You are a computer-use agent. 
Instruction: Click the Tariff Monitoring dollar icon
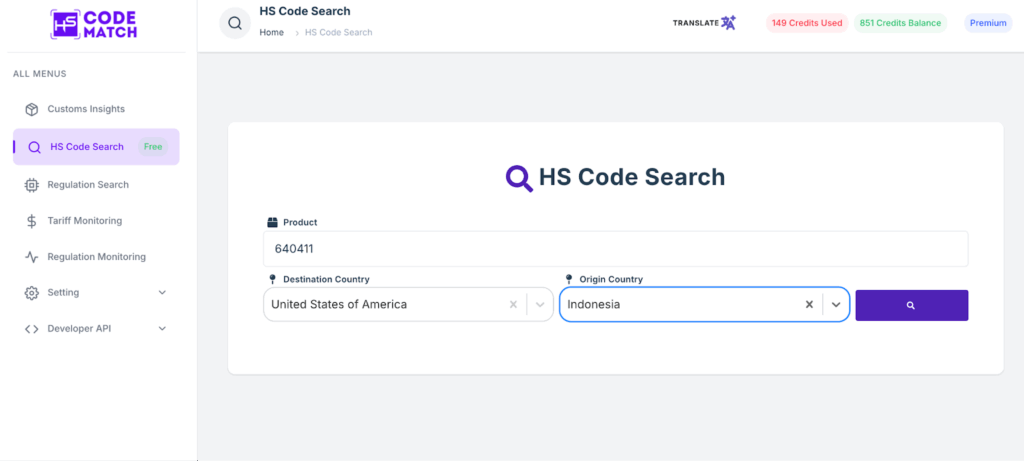tap(32, 221)
